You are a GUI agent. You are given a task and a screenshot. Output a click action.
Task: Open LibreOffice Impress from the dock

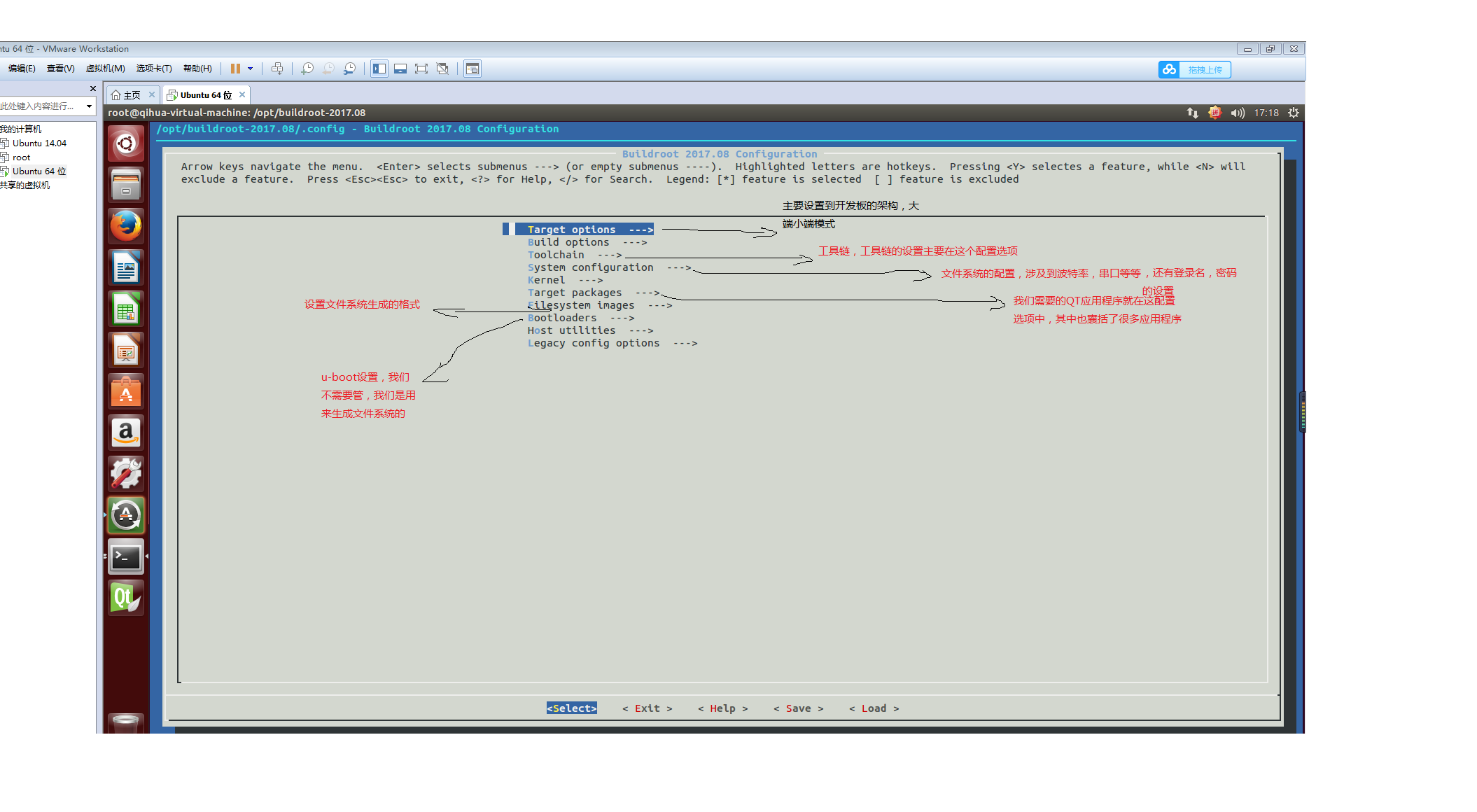[x=126, y=350]
